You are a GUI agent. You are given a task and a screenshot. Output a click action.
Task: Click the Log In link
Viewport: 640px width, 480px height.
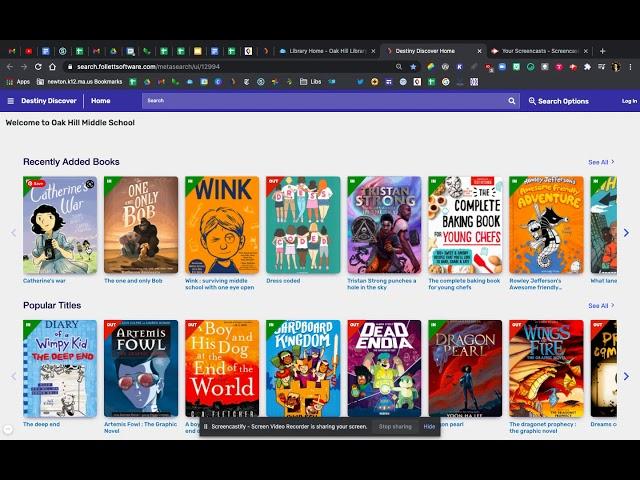(628, 101)
